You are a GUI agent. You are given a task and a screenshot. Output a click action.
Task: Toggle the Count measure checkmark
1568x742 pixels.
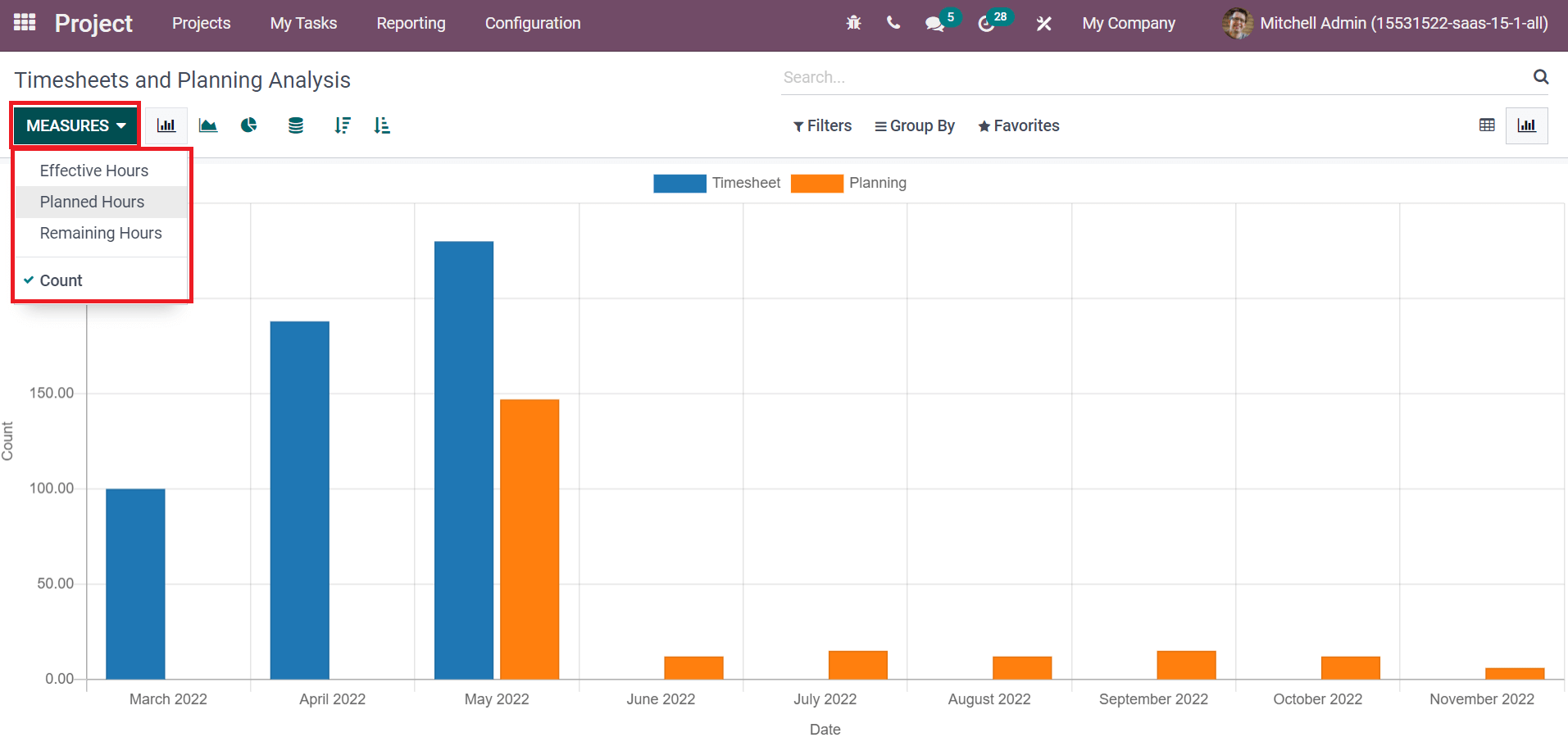point(61,280)
